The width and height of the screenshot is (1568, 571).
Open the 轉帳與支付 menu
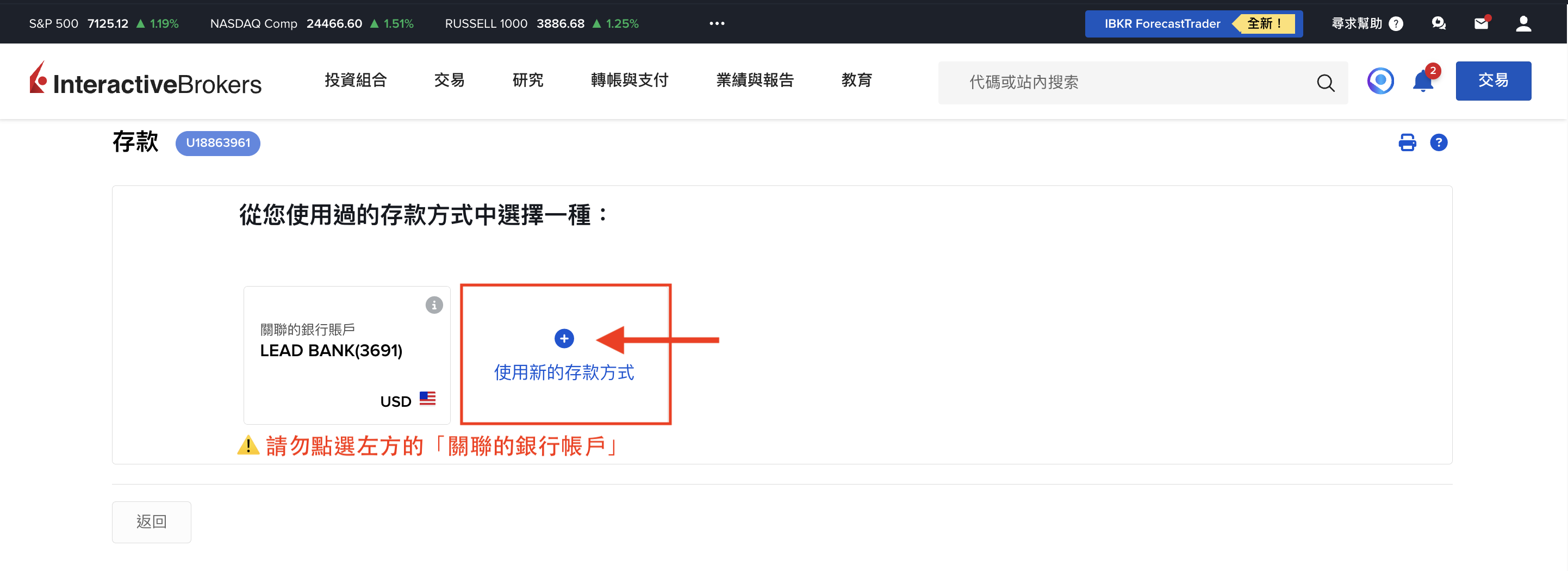(630, 80)
